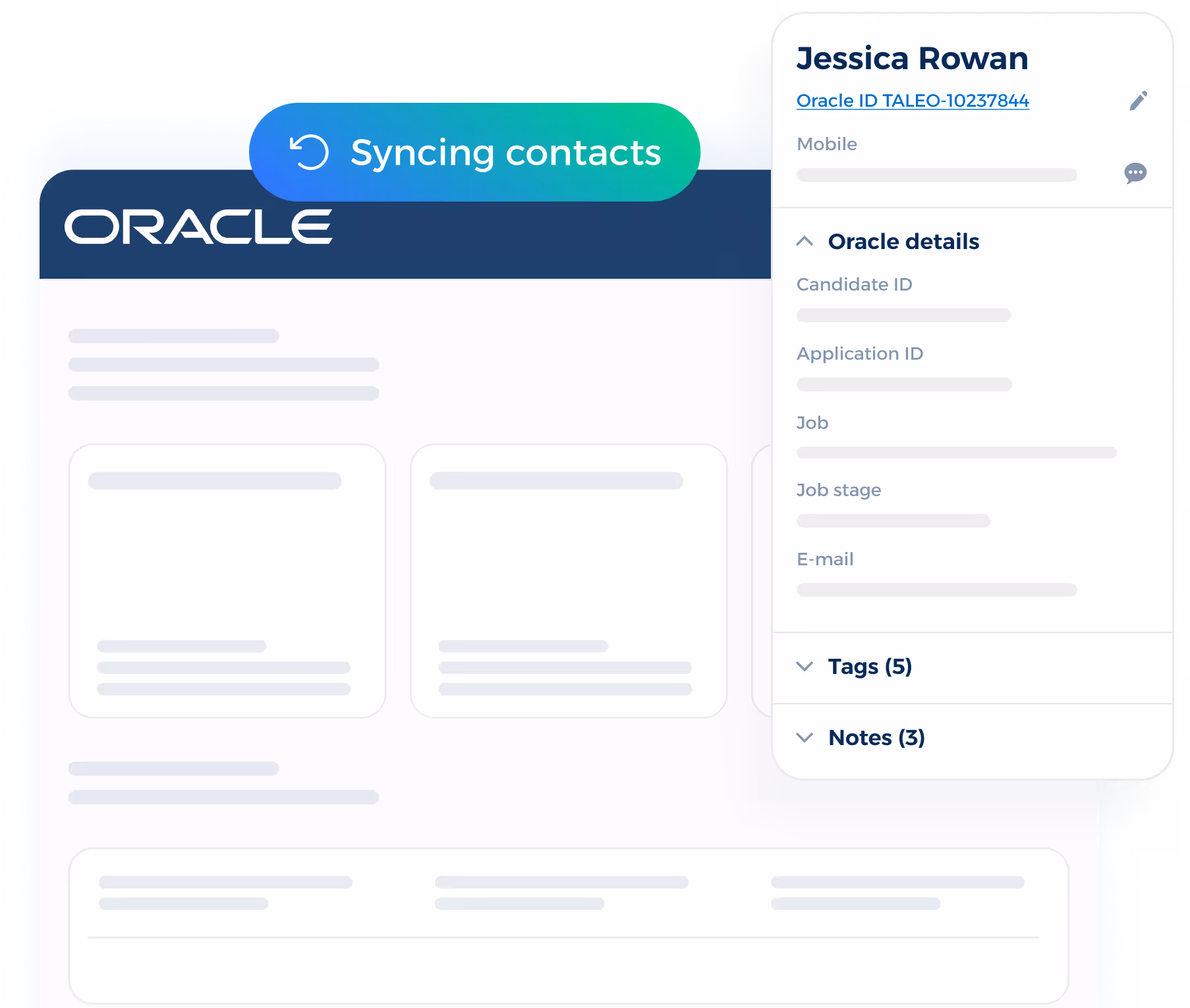Image resolution: width=1190 pixels, height=1008 pixels.
Task: Click the Job stage label
Action: pyautogui.click(x=839, y=490)
